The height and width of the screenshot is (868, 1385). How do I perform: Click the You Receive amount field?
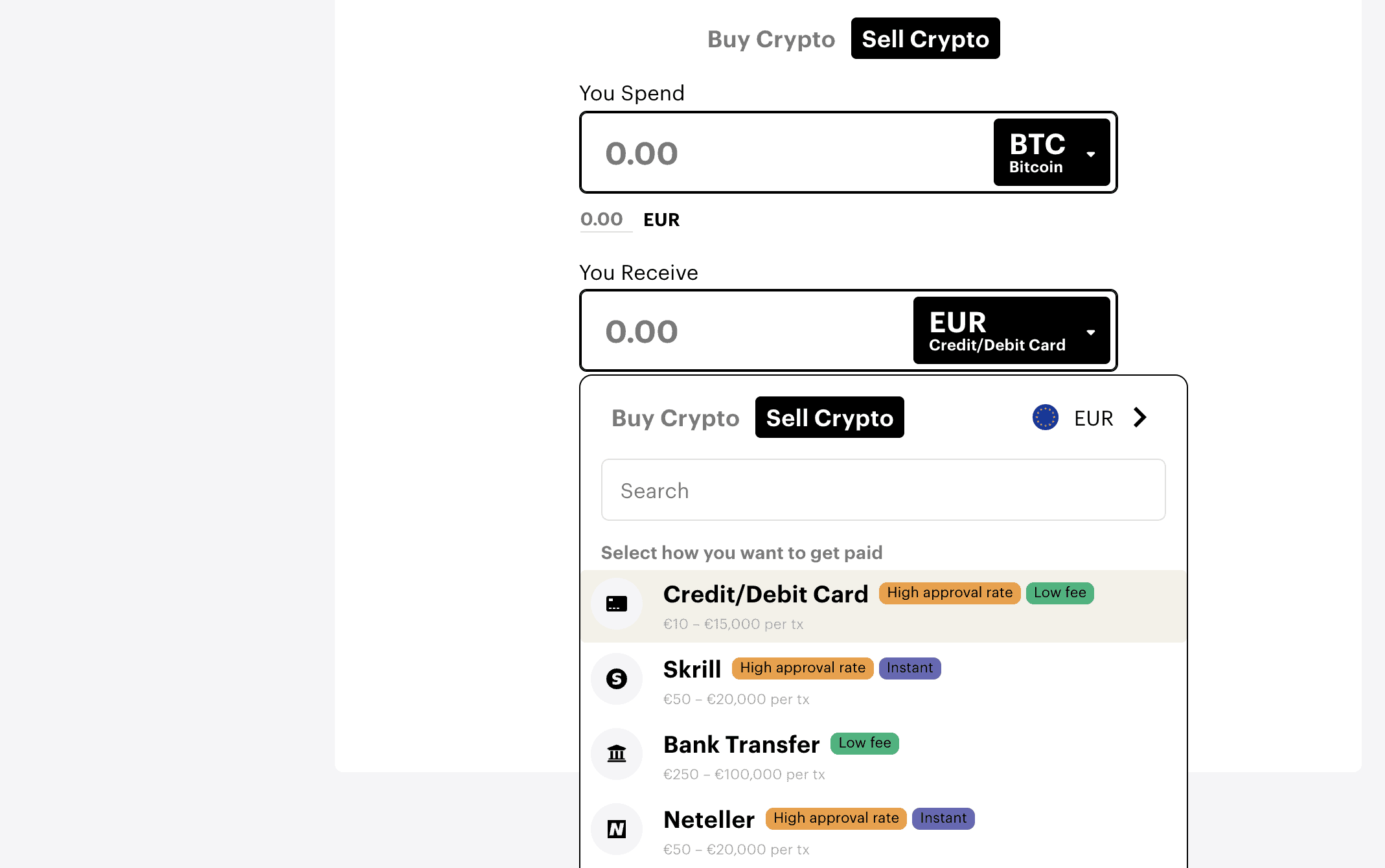(x=746, y=331)
